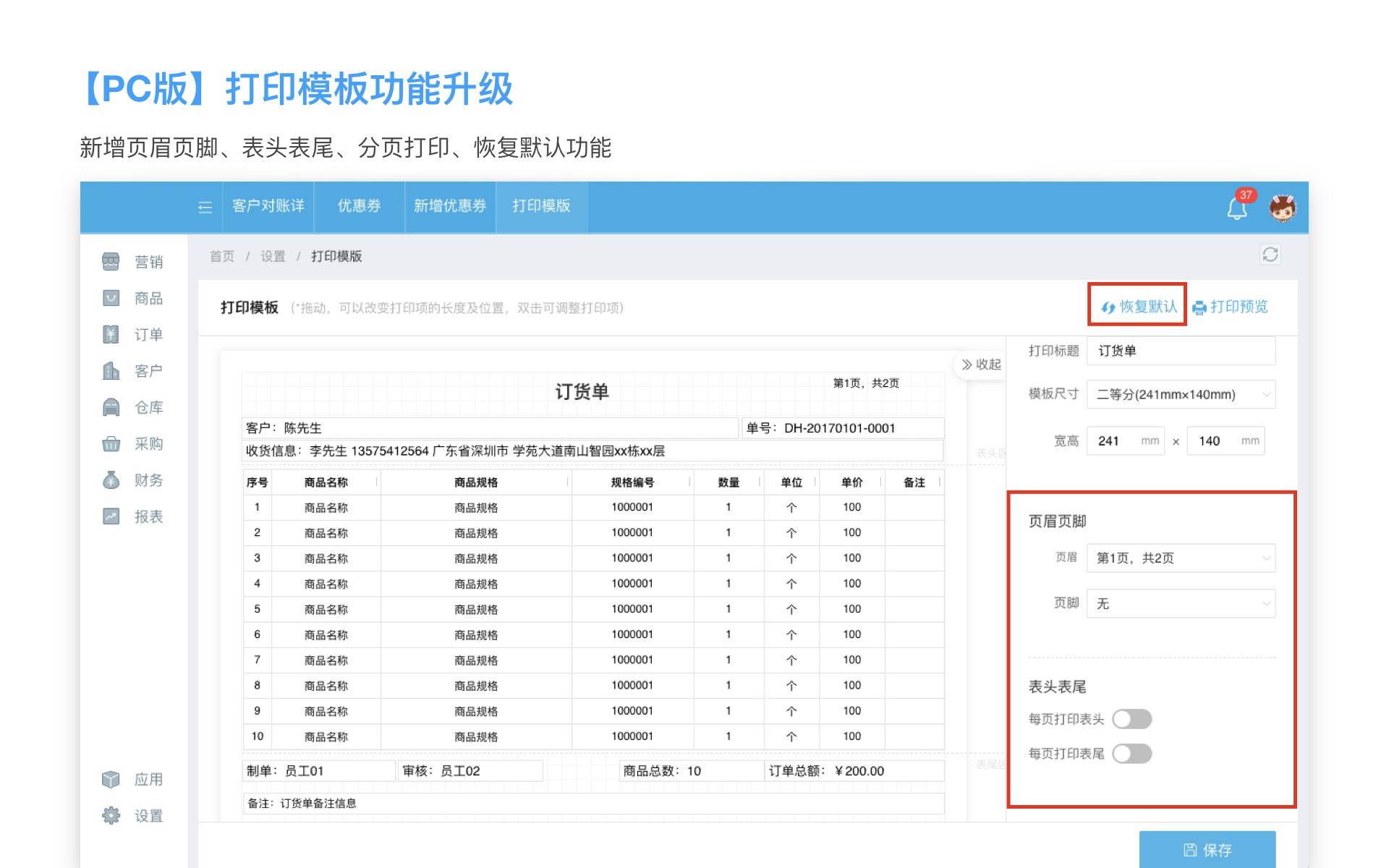The width and height of the screenshot is (1389, 868).
Task: Open the 财务 finance sidebar icon
Action: point(111,480)
